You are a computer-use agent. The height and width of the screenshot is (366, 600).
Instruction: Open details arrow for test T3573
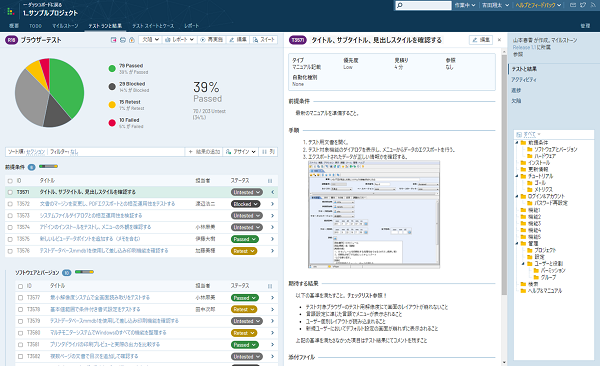272,216
